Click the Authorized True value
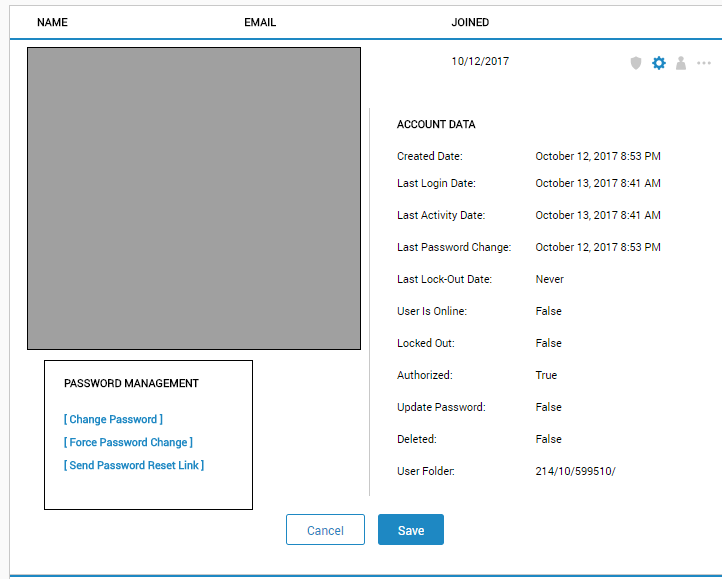This screenshot has height=579, width=722. click(546, 375)
